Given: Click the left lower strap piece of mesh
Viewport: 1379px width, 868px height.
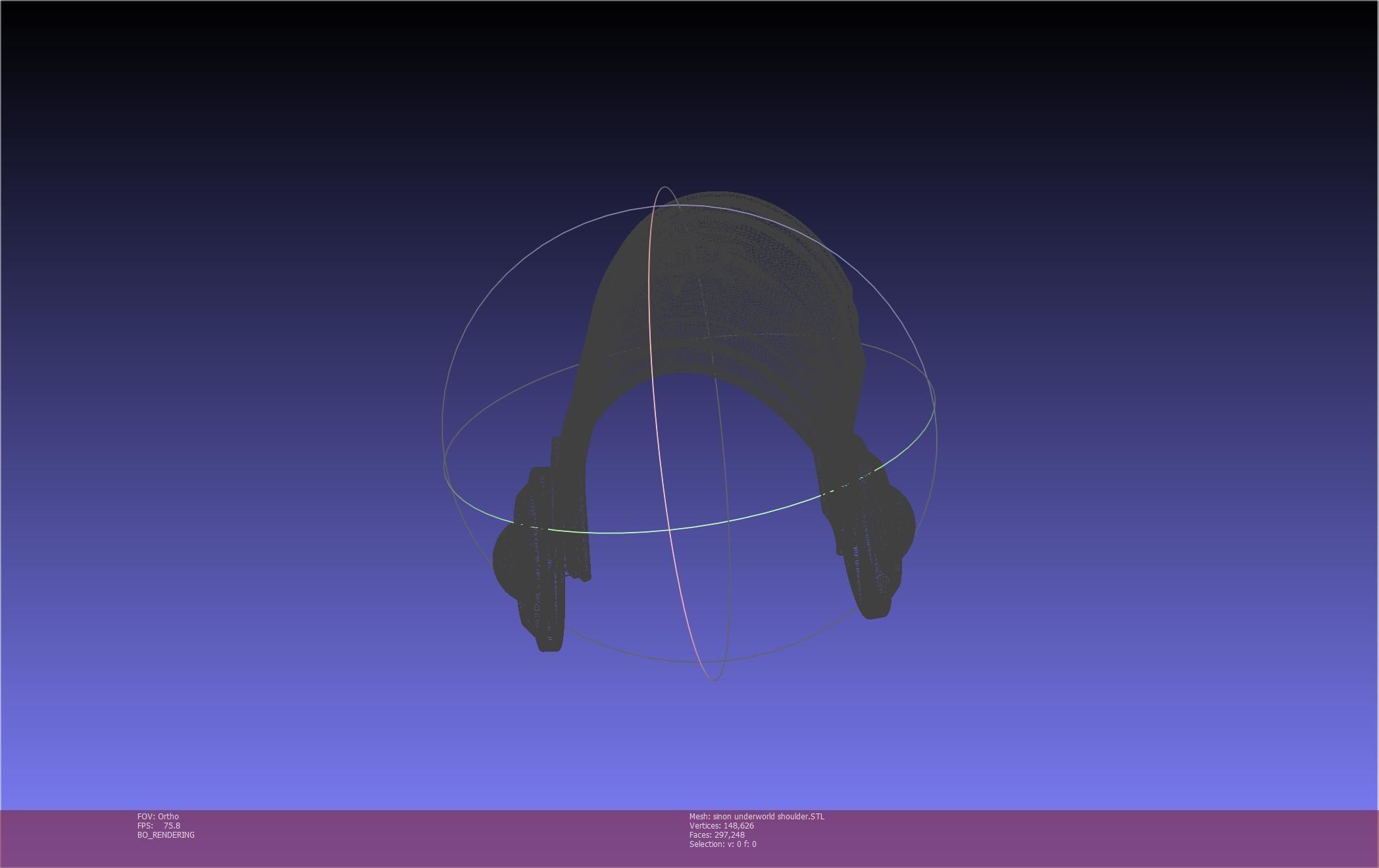Looking at the screenshot, I should [549, 625].
